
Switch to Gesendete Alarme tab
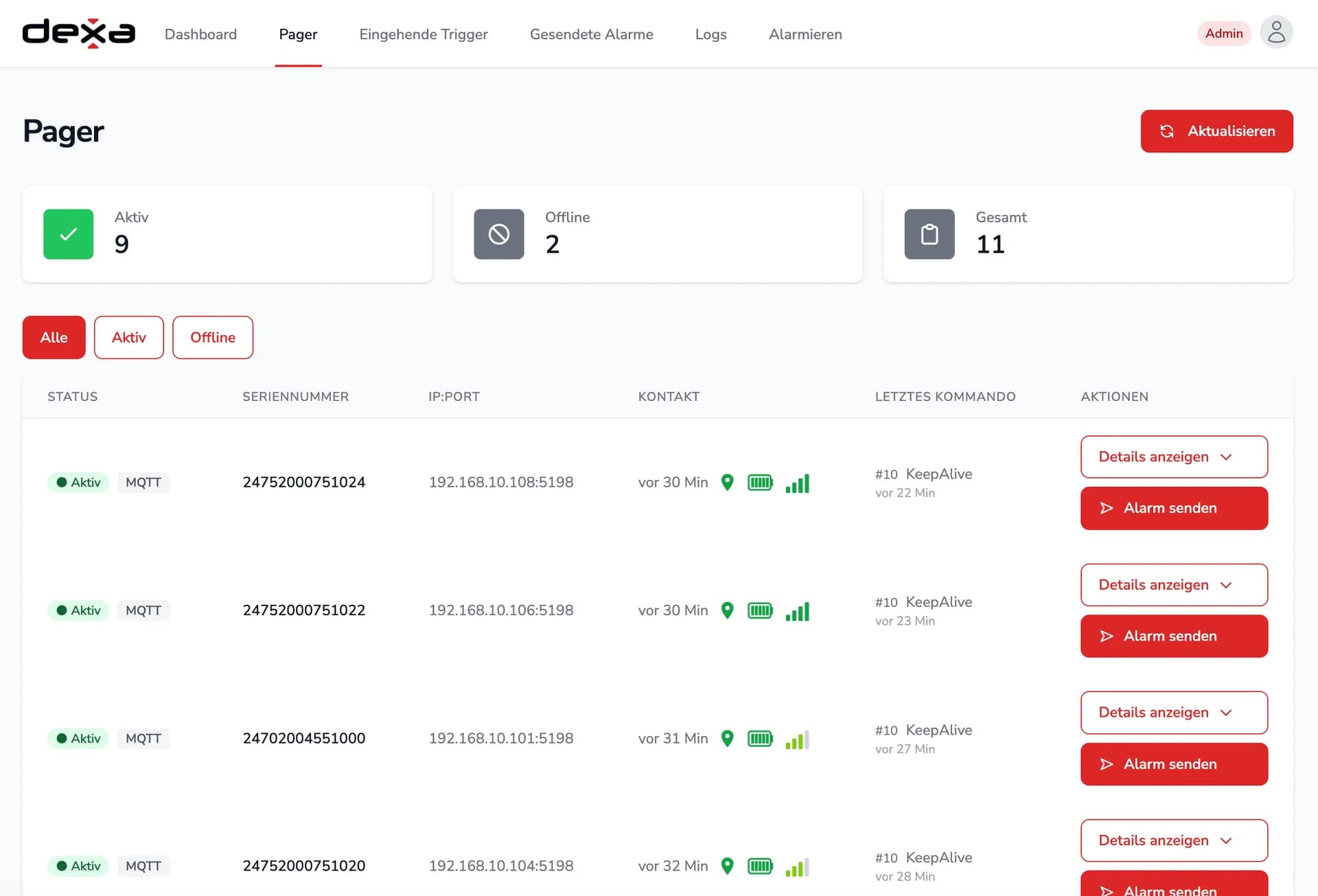[x=591, y=34]
